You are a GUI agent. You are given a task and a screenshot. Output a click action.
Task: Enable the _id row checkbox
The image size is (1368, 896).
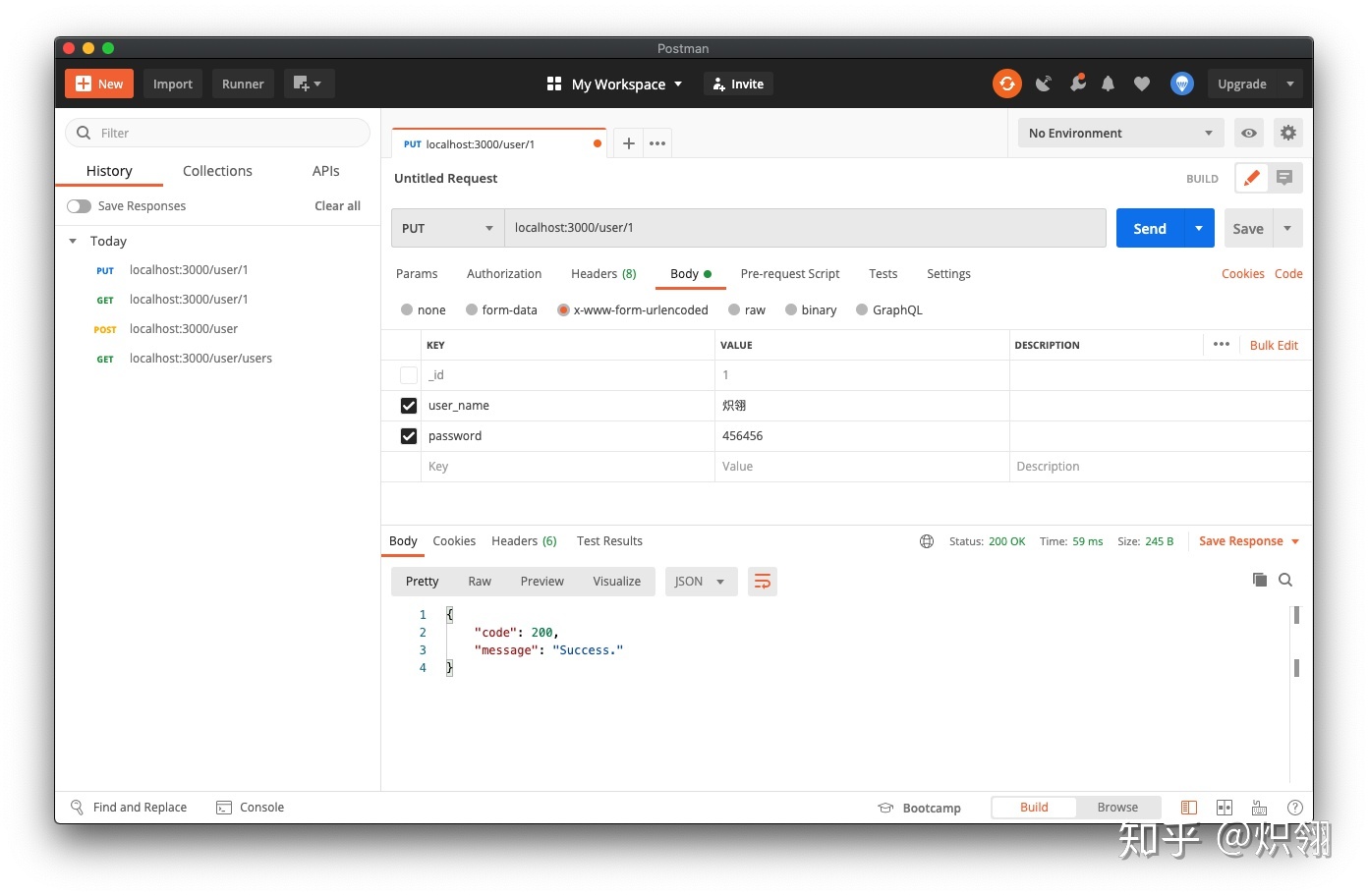pyautogui.click(x=408, y=375)
